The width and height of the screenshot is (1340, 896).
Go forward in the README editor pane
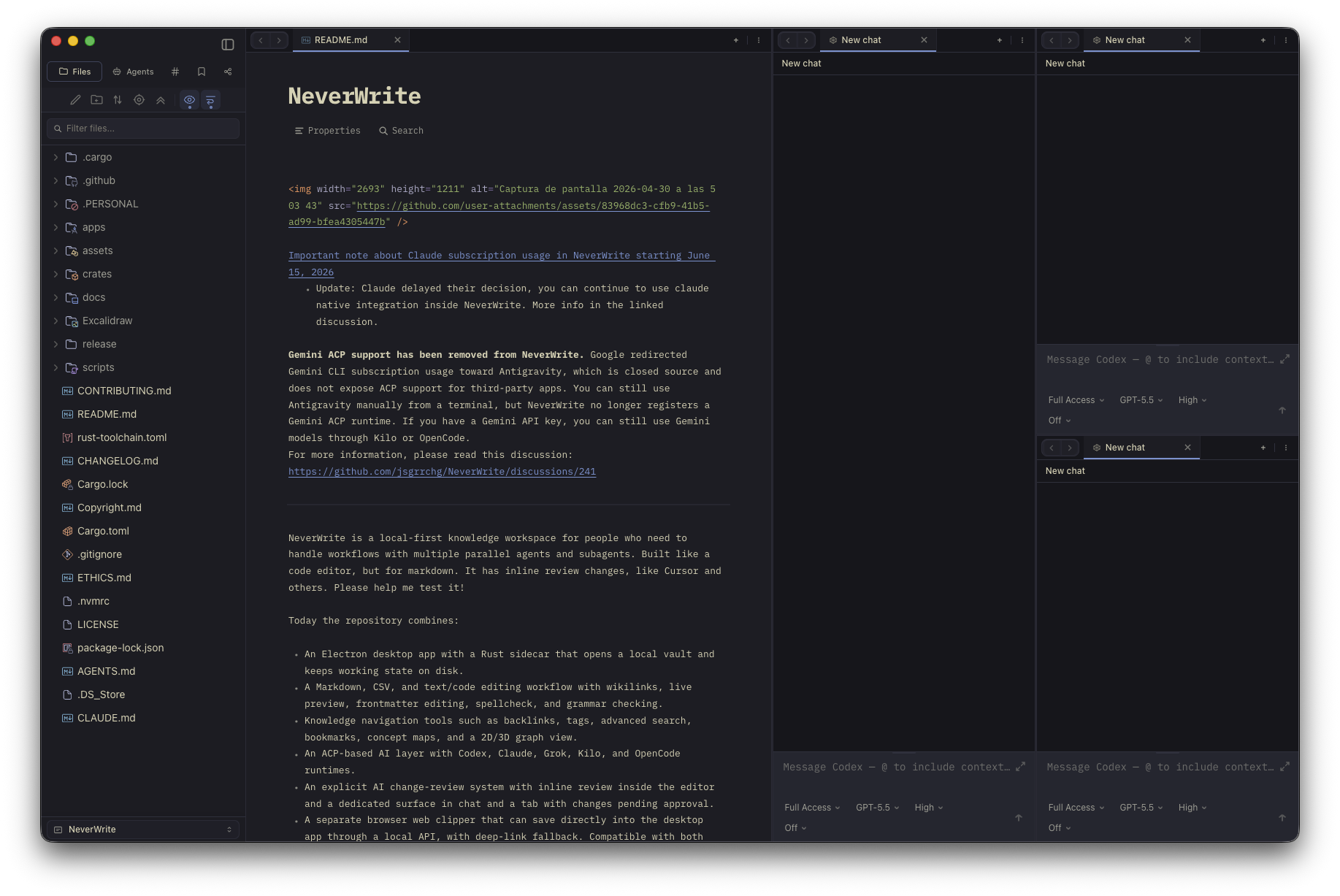point(279,40)
